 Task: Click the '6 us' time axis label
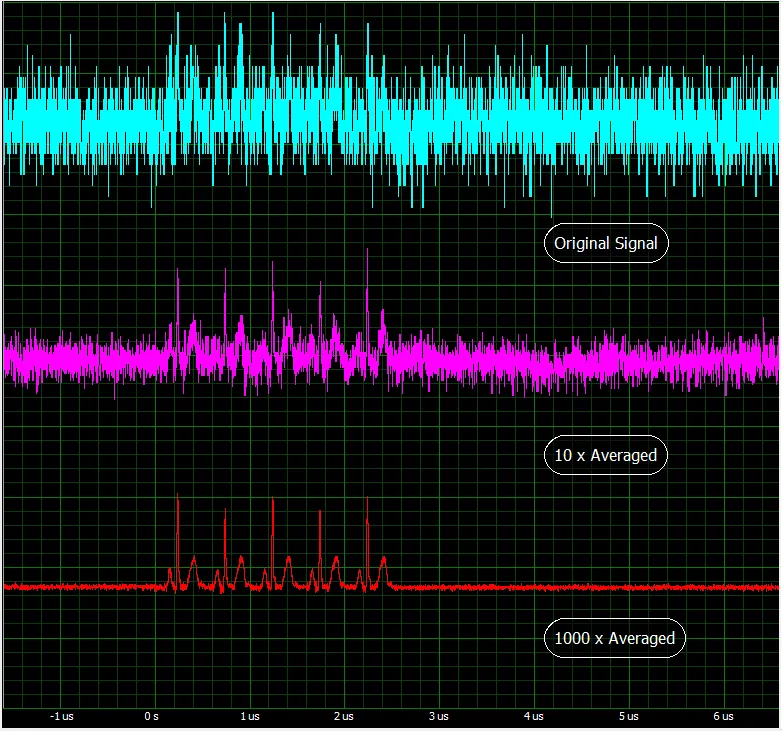(x=723, y=716)
